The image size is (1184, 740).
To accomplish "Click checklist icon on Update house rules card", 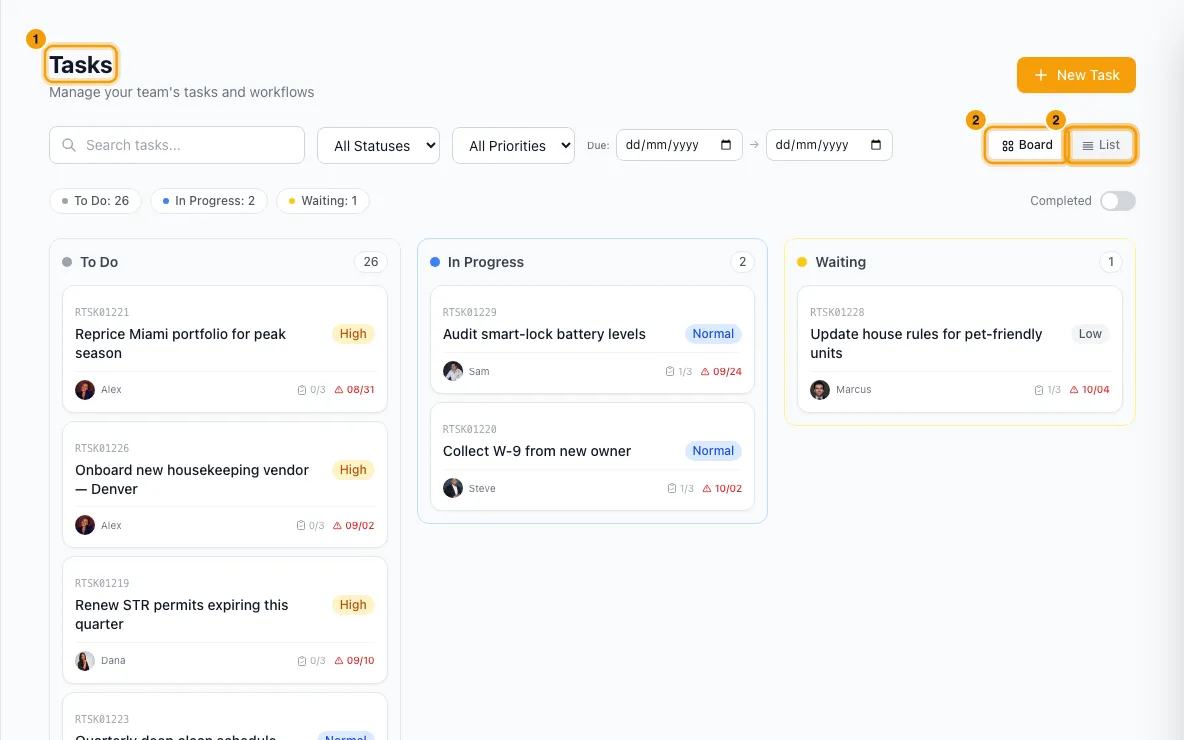I will pos(1038,390).
